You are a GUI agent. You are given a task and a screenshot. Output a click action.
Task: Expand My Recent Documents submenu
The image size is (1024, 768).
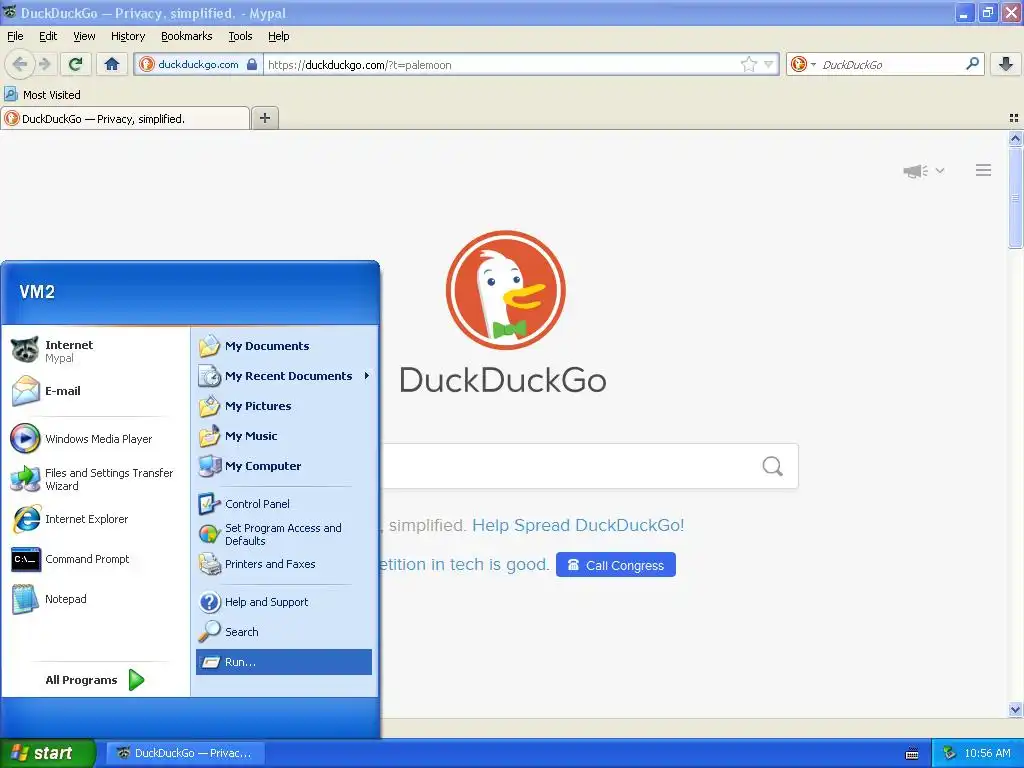pos(284,376)
